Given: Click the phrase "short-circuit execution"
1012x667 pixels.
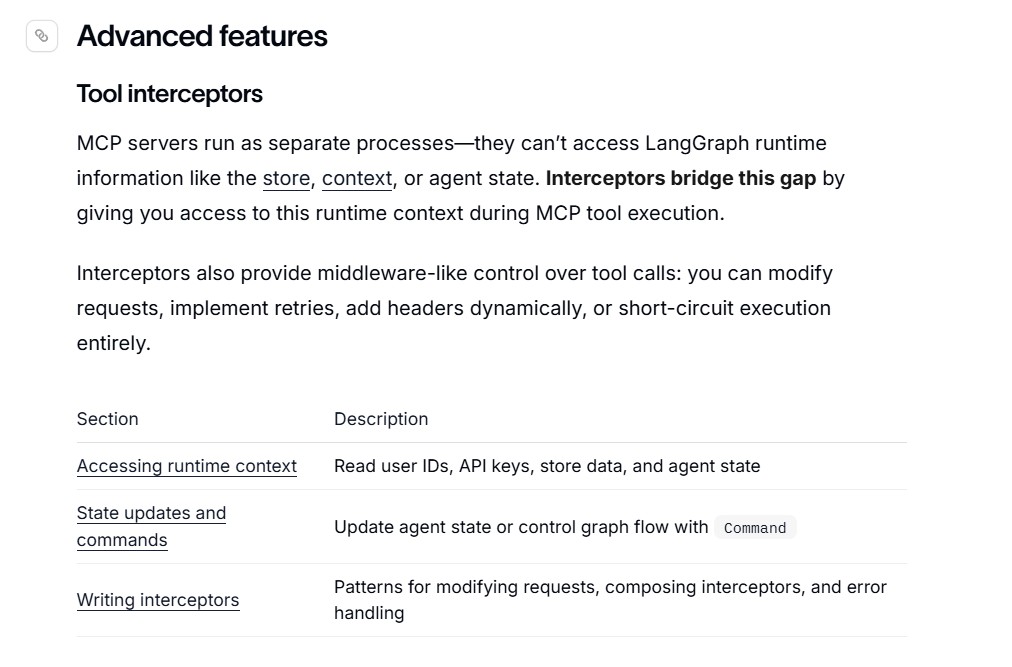Looking at the screenshot, I should tap(724, 309).
